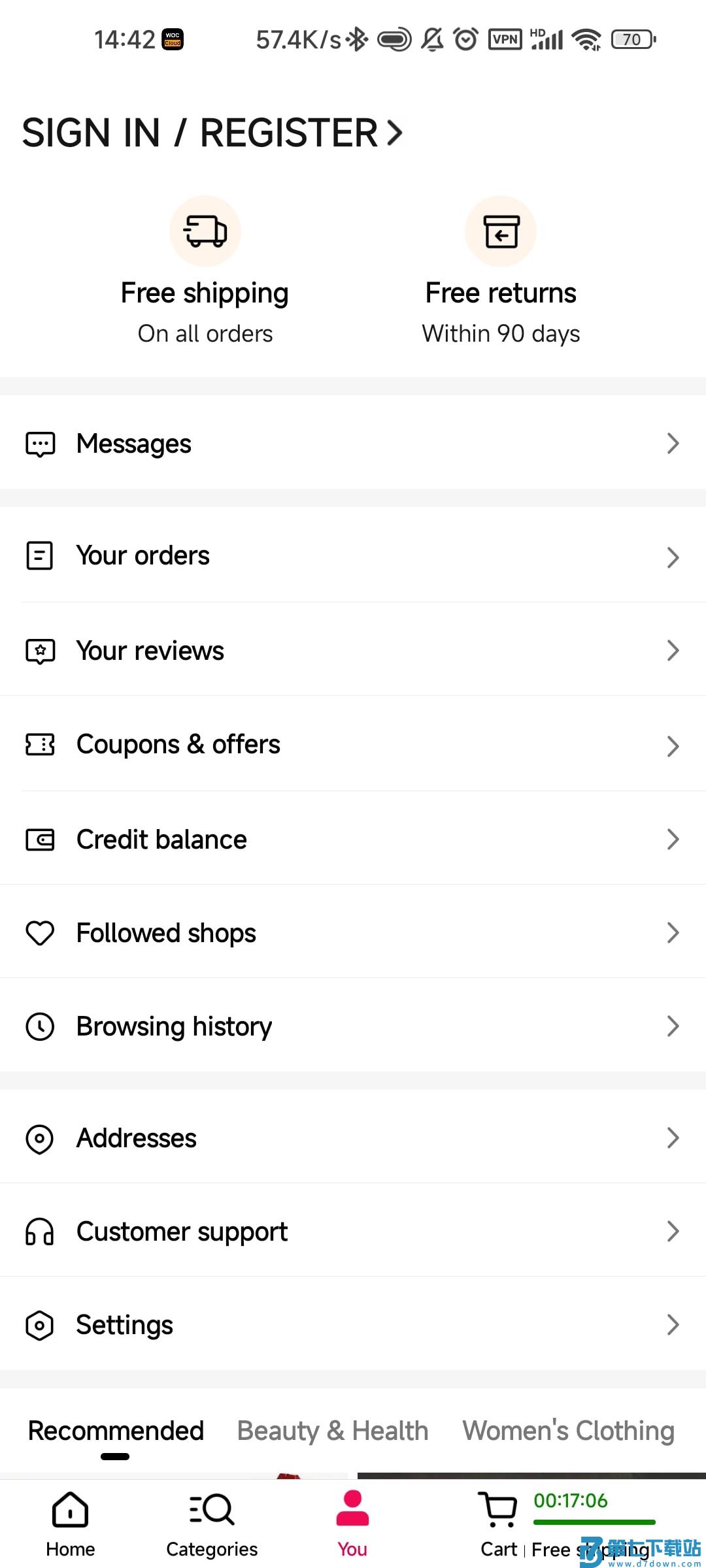Tap the Free shipping truck icon
The height and width of the screenshot is (1568, 706).
[x=205, y=231]
